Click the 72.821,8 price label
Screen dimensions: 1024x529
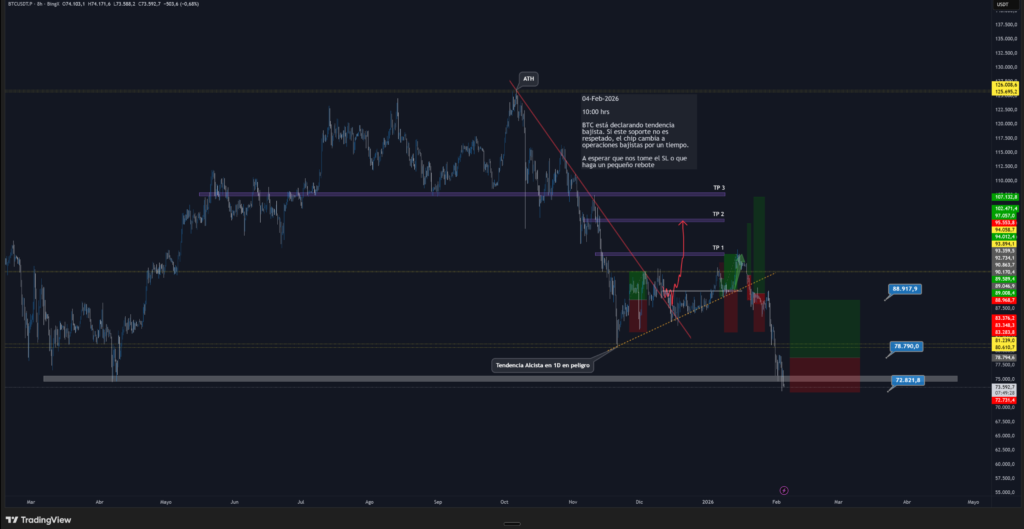(x=907, y=380)
